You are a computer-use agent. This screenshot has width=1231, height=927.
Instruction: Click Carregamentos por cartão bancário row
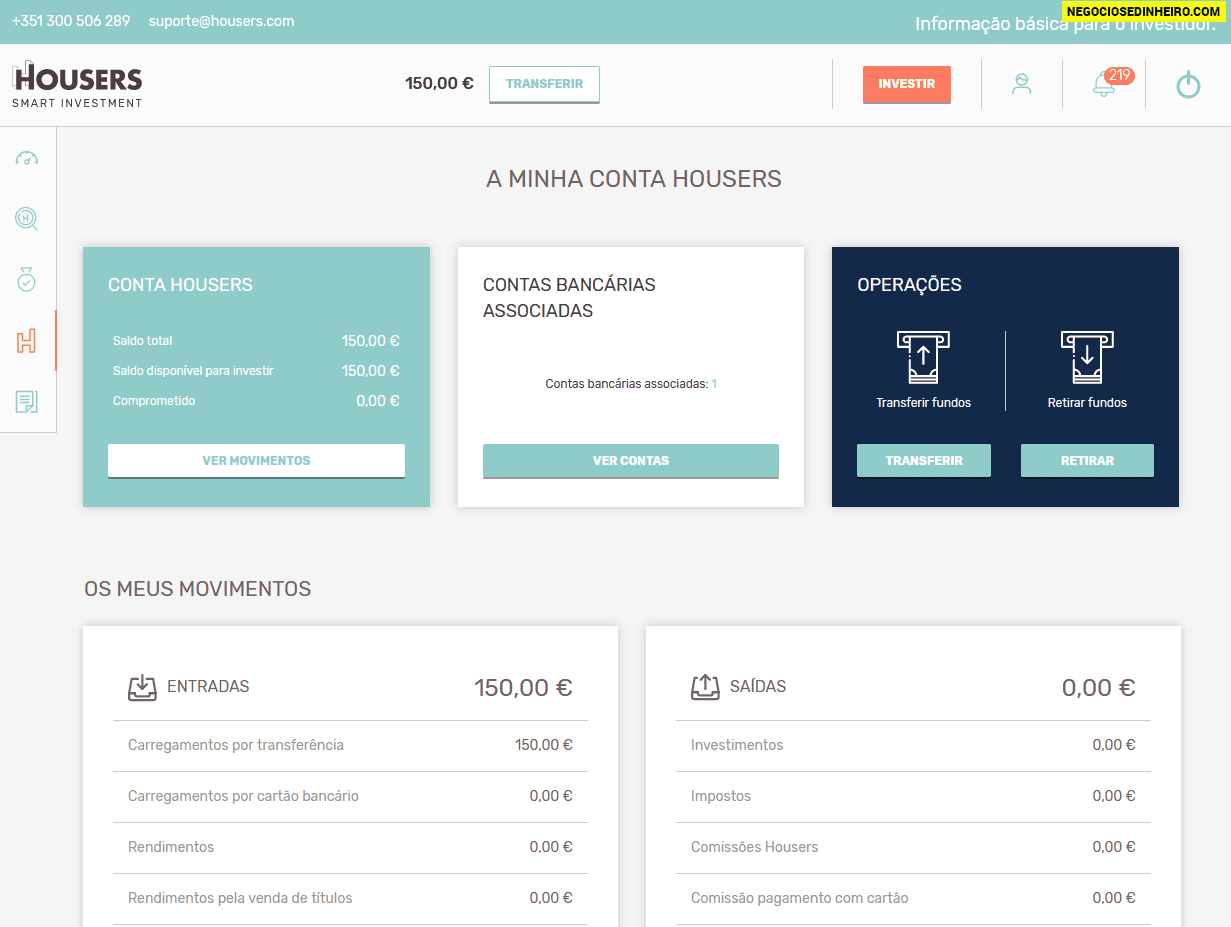tap(350, 796)
